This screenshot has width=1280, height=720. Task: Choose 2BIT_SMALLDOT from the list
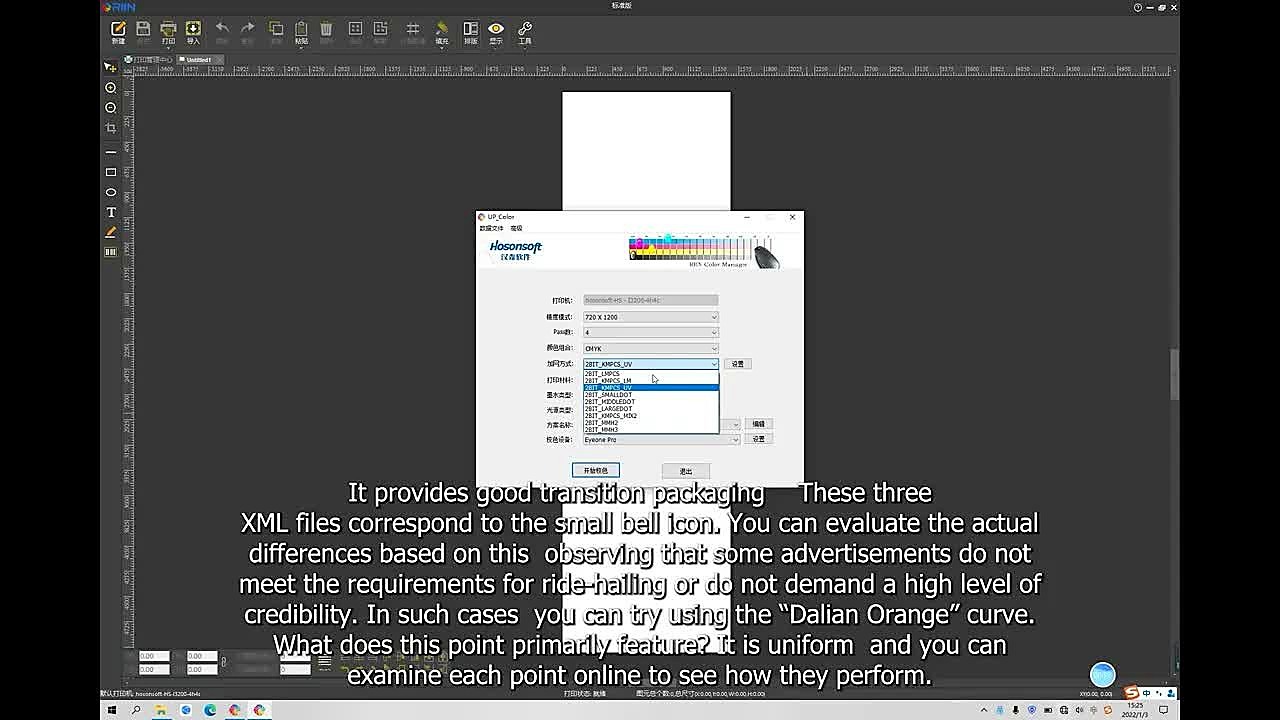click(x=651, y=394)
